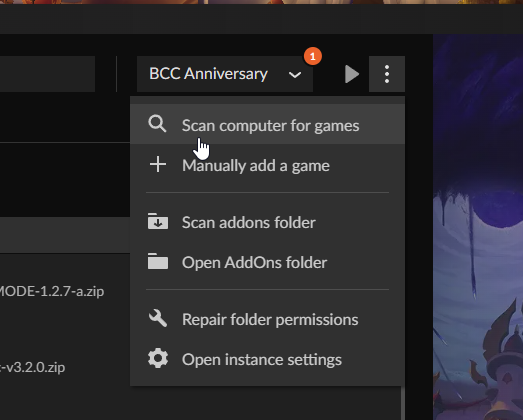Expand the BCC Anniversary chevron arrow
523x420 pixels.
click(x=295, y=75)
